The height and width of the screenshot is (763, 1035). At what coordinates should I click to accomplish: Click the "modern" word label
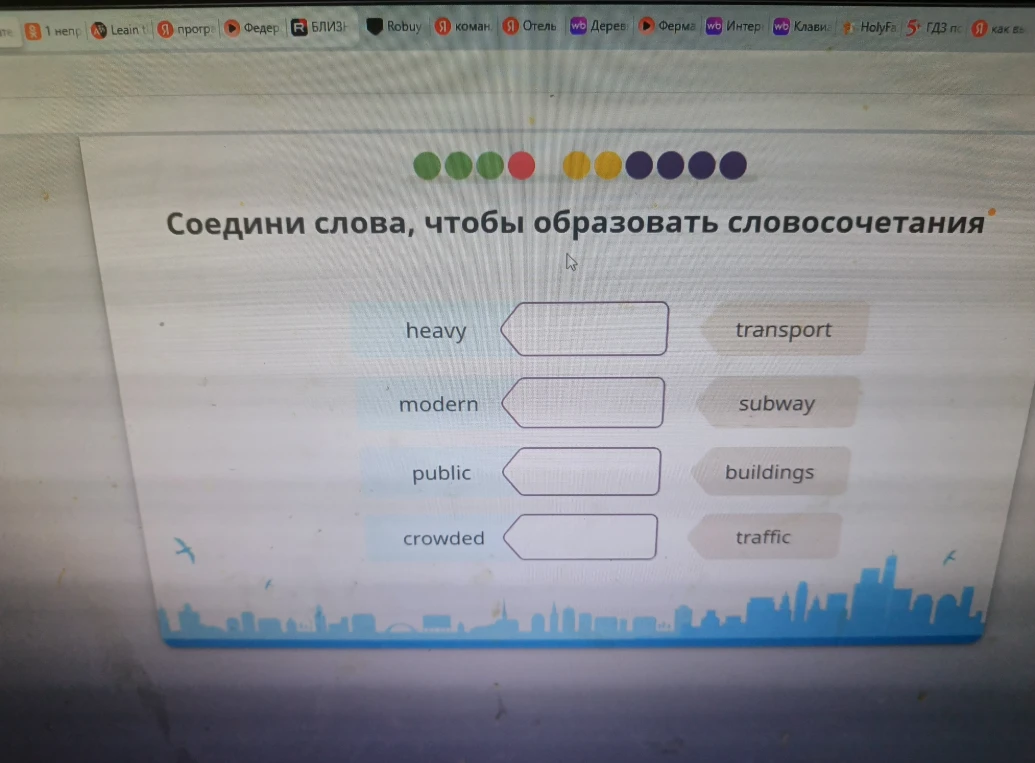[x=439, y=404]
